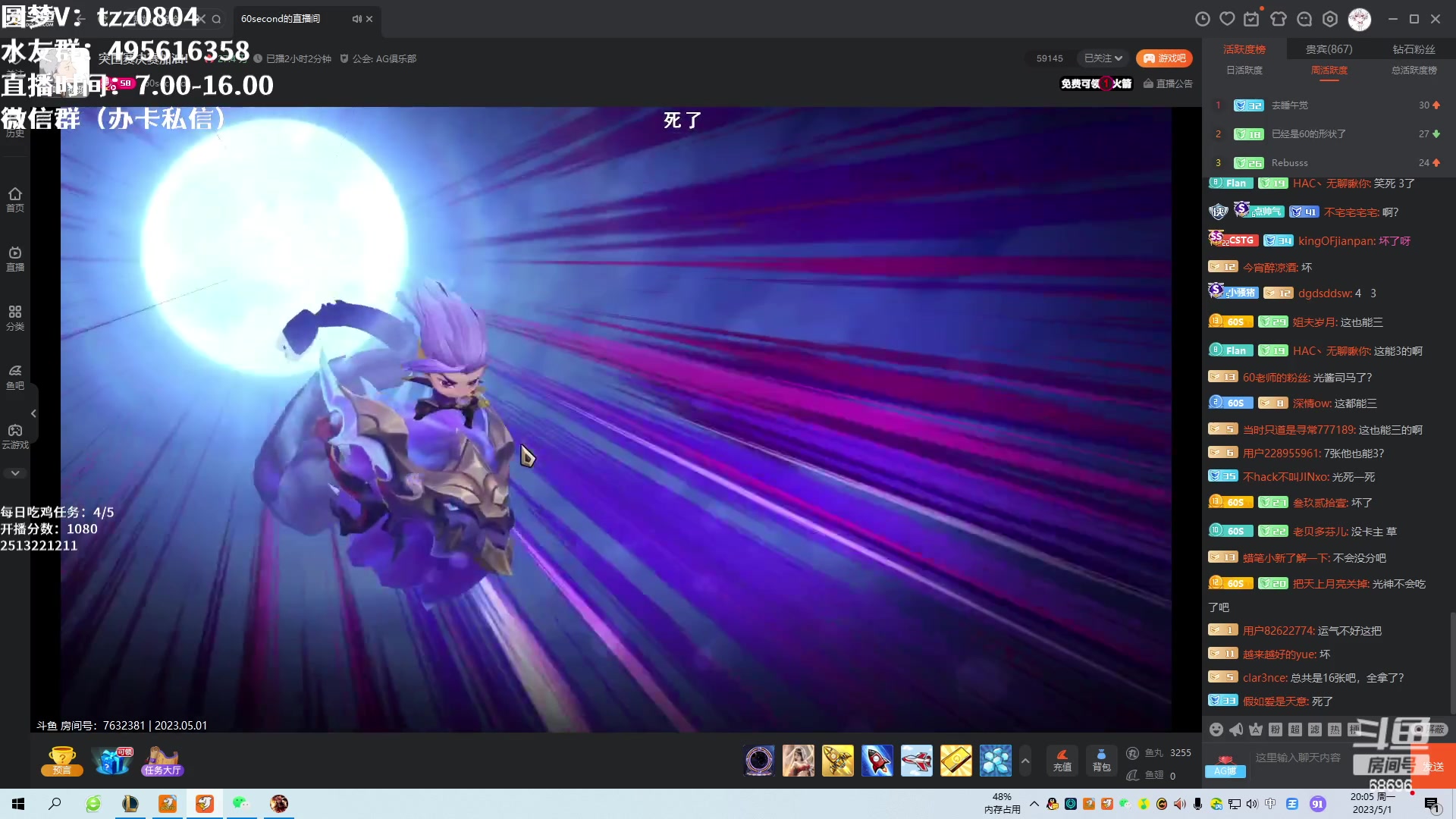Open 分类 categories in the sidebar
The height and width of the screenshot is (819, 1456).
tap(15, 318)
